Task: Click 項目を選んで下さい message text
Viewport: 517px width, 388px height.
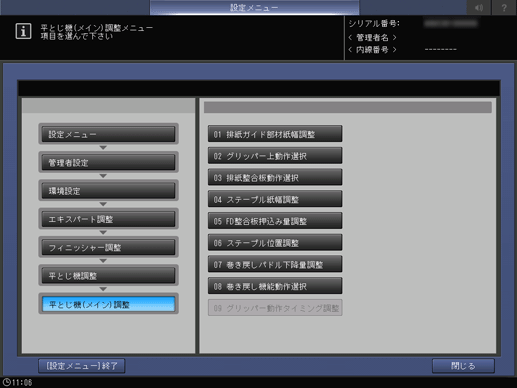Action: pyautogui.click(x=77, y=36)
